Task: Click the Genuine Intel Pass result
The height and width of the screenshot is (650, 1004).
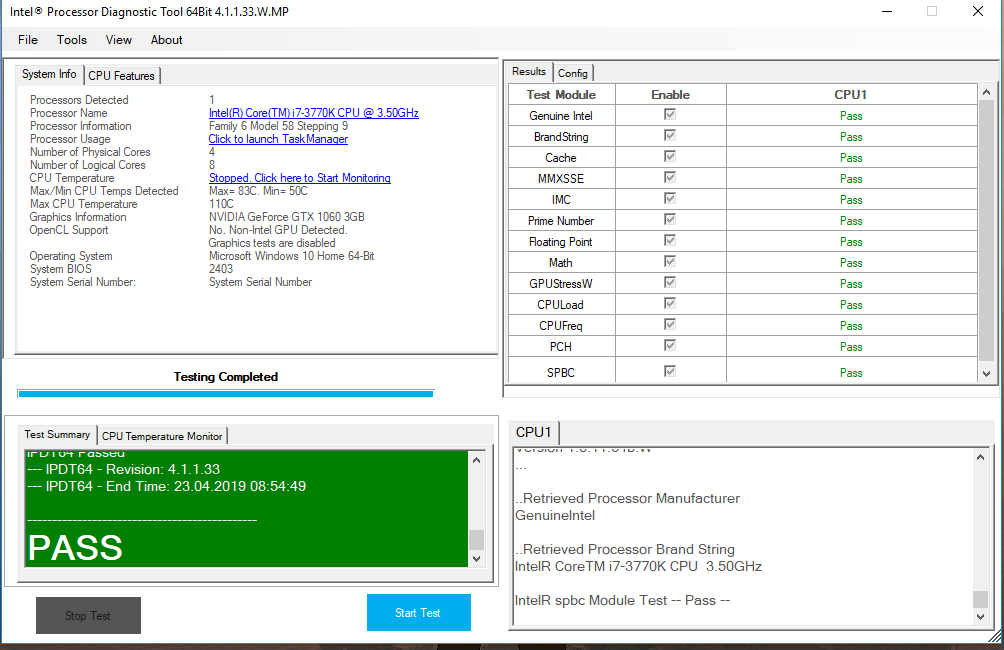Action: [x=851, y=116]
